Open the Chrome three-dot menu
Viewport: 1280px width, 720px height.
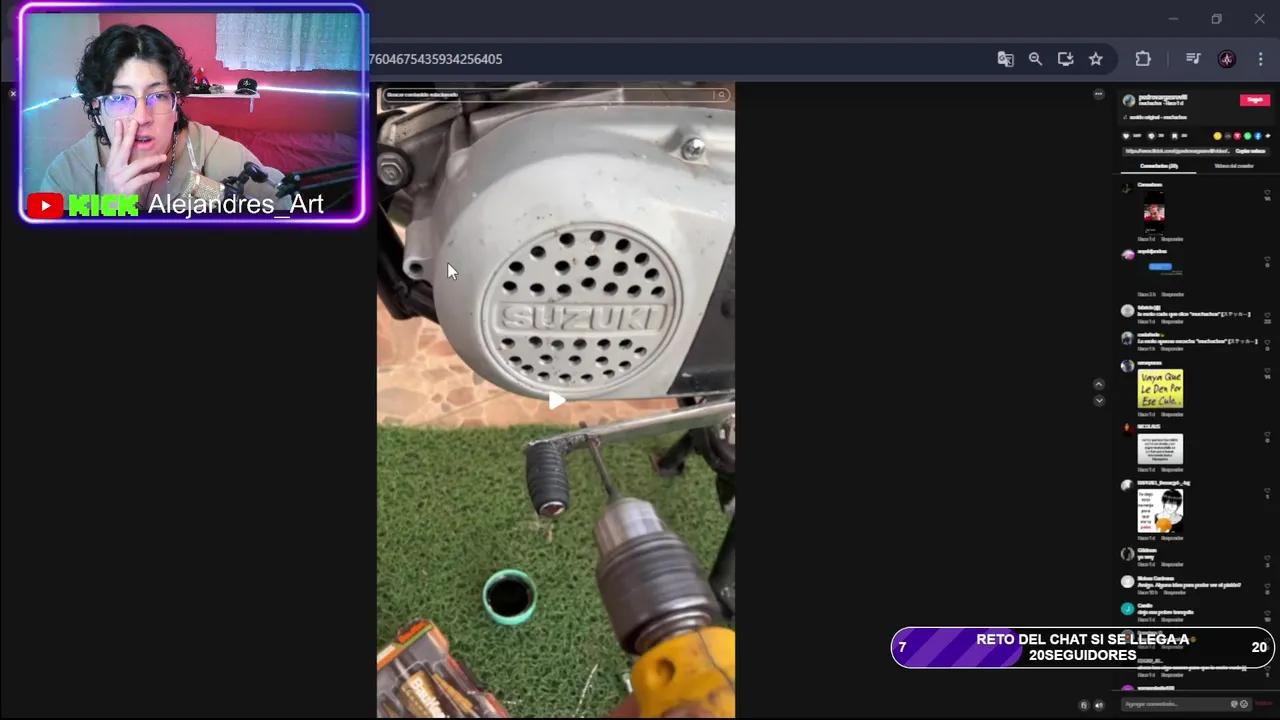pyautogui.click(x=1260, y=59)
